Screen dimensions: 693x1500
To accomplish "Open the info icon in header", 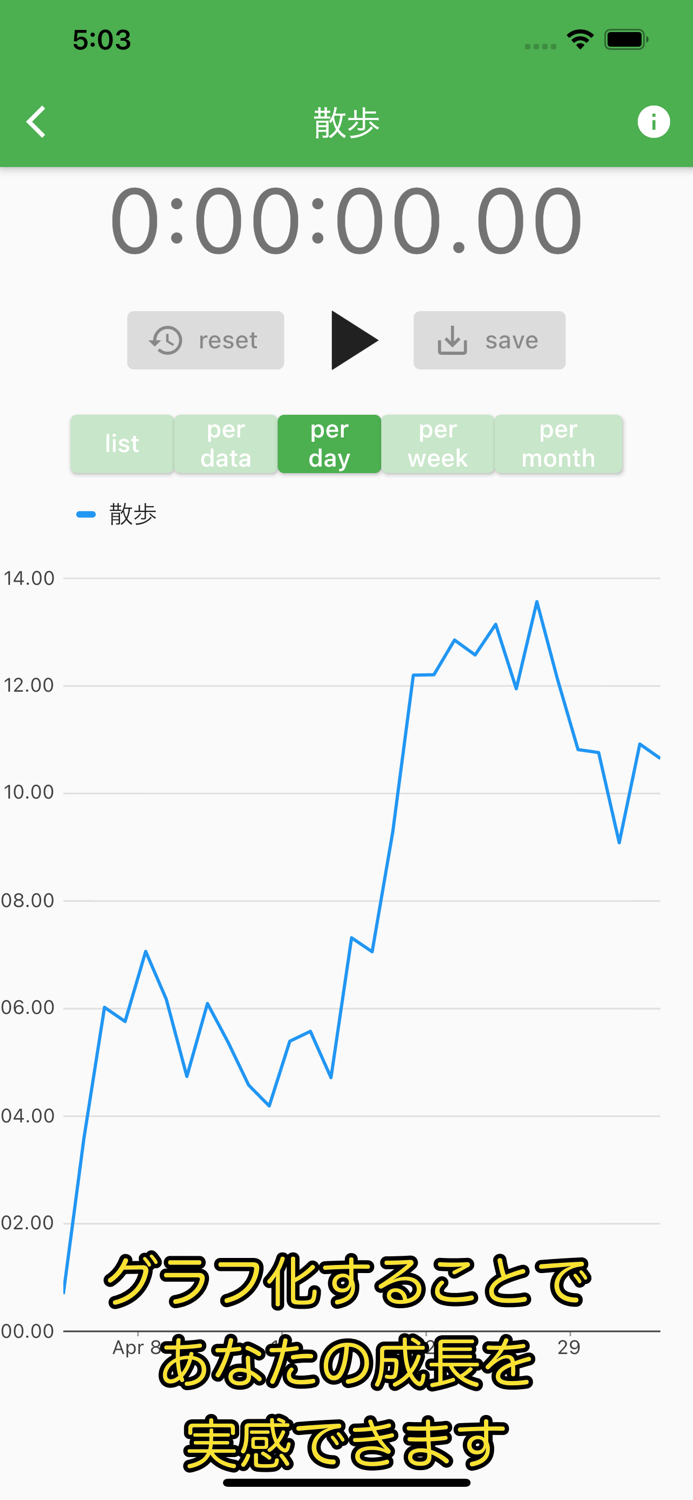I will pyautogui.click(x=653, y=122).
